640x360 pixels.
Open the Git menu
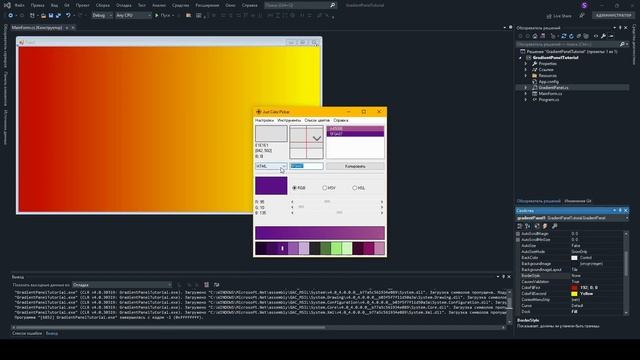tap(67, 5)
